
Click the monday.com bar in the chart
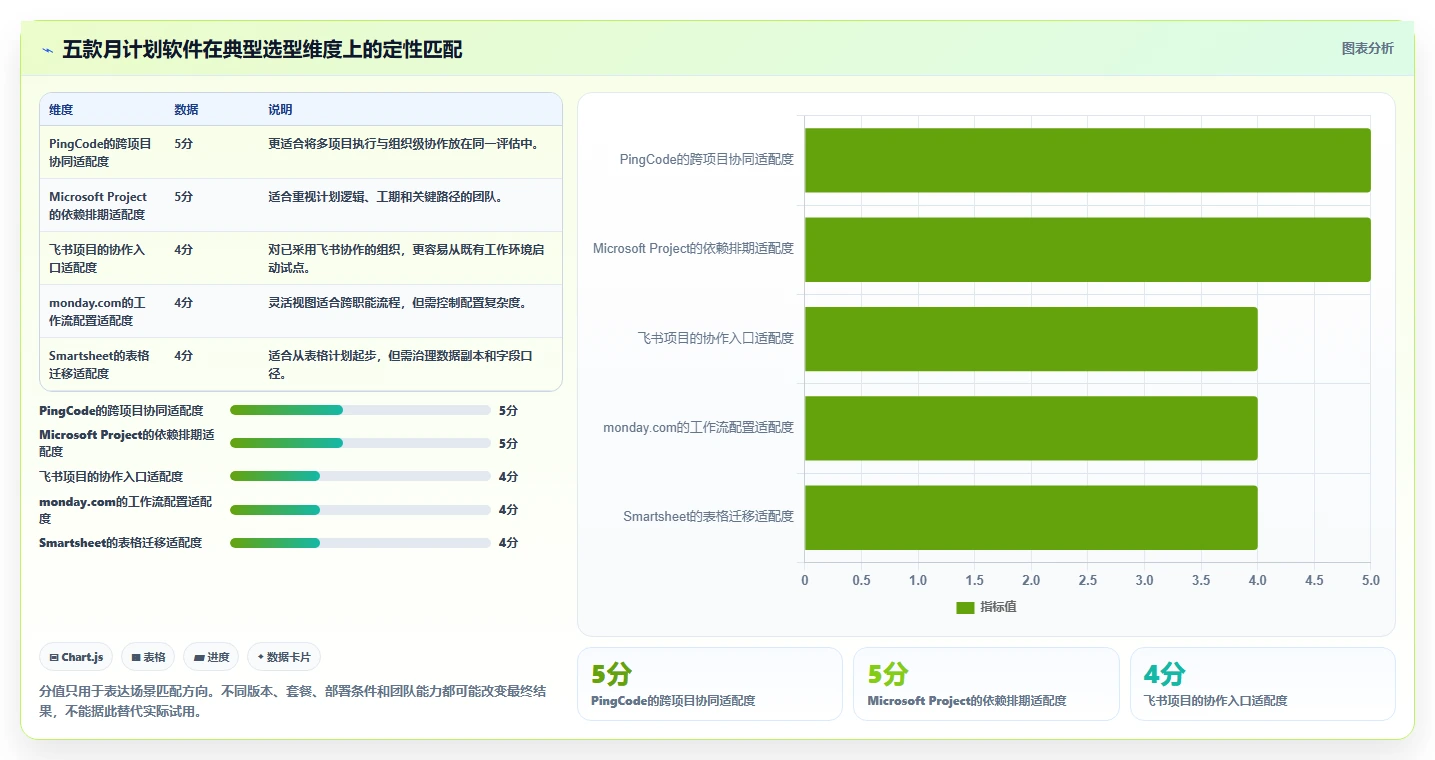click(1031, 428)
